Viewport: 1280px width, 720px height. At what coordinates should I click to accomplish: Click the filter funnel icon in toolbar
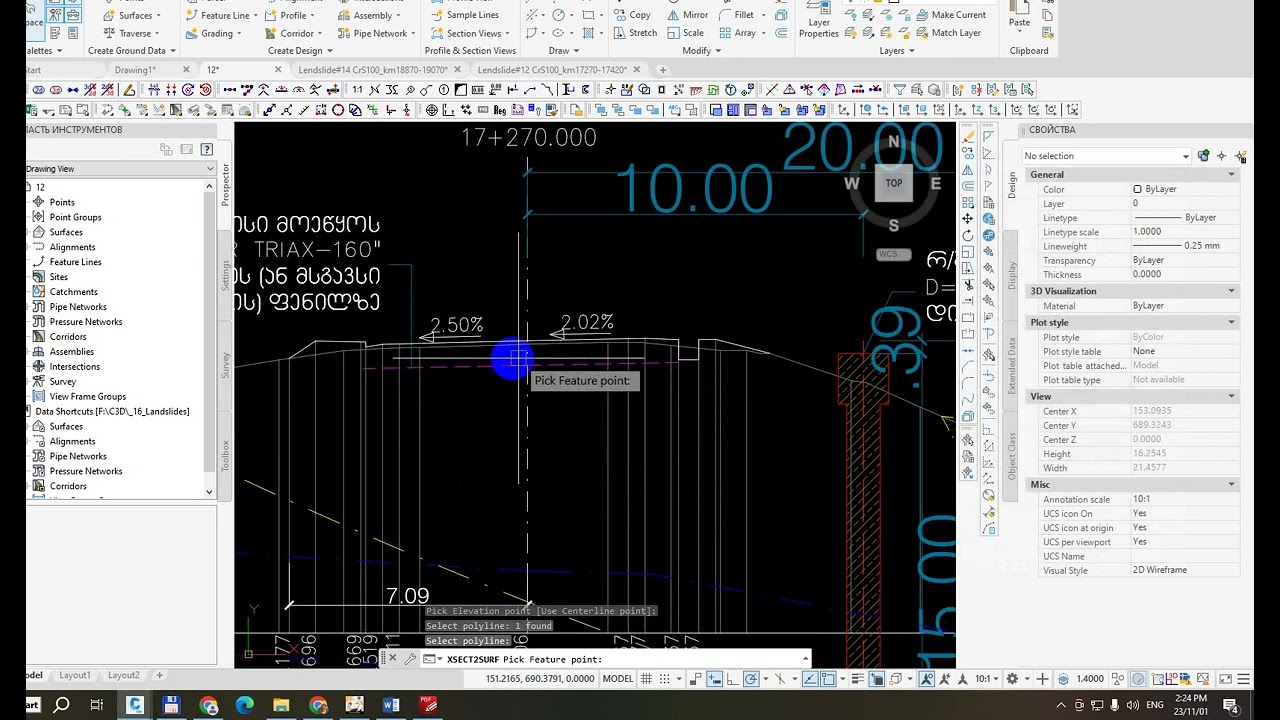(x=899, y=90)
